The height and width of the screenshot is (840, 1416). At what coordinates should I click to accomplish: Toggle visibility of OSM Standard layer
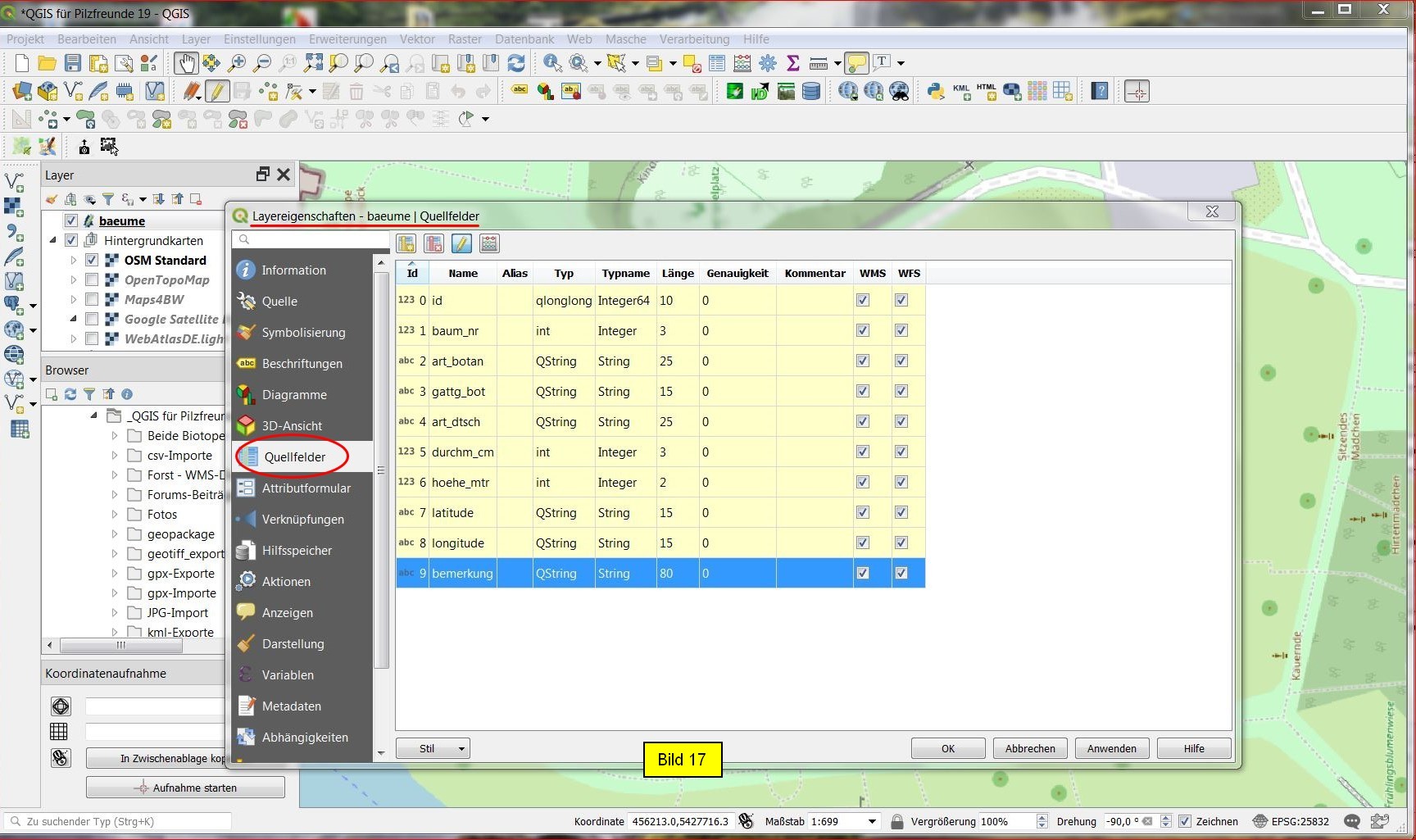point(92,260)
